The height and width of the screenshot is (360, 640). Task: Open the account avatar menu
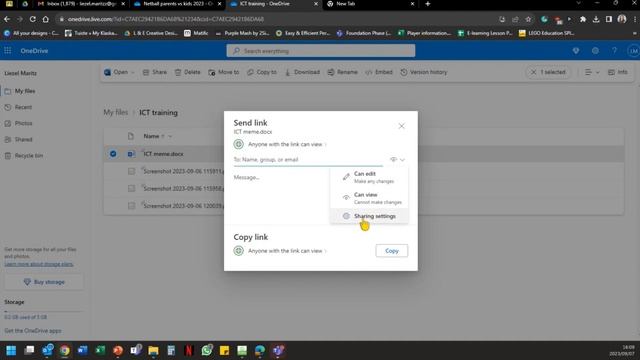pyautogui.click(x=633, y=51)
